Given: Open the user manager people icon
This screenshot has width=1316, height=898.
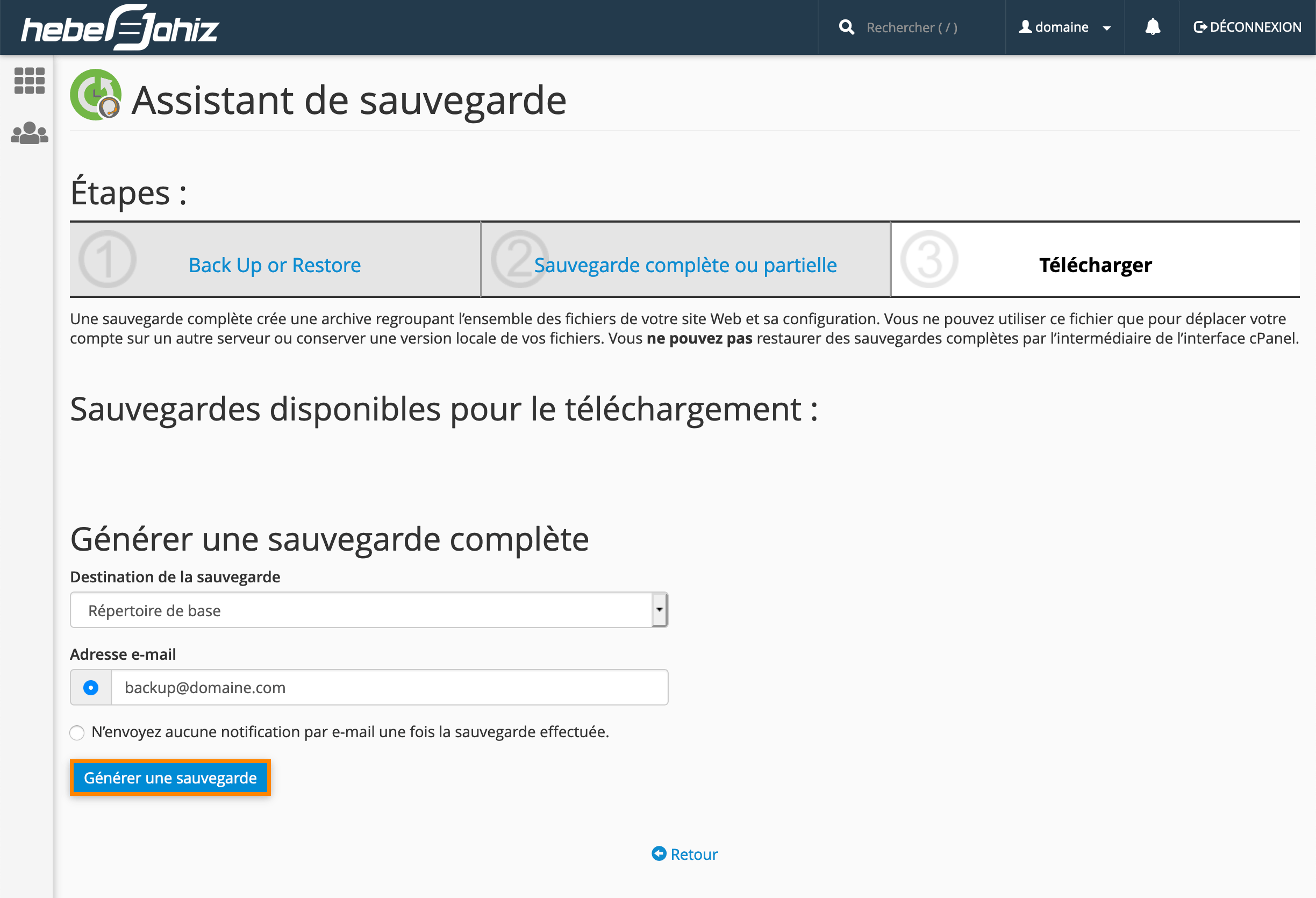Looking at the screenshot, I should point(30,133).
